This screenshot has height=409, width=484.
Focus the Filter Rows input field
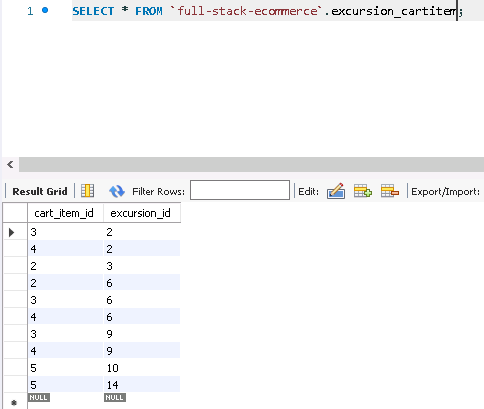[240, 190]
